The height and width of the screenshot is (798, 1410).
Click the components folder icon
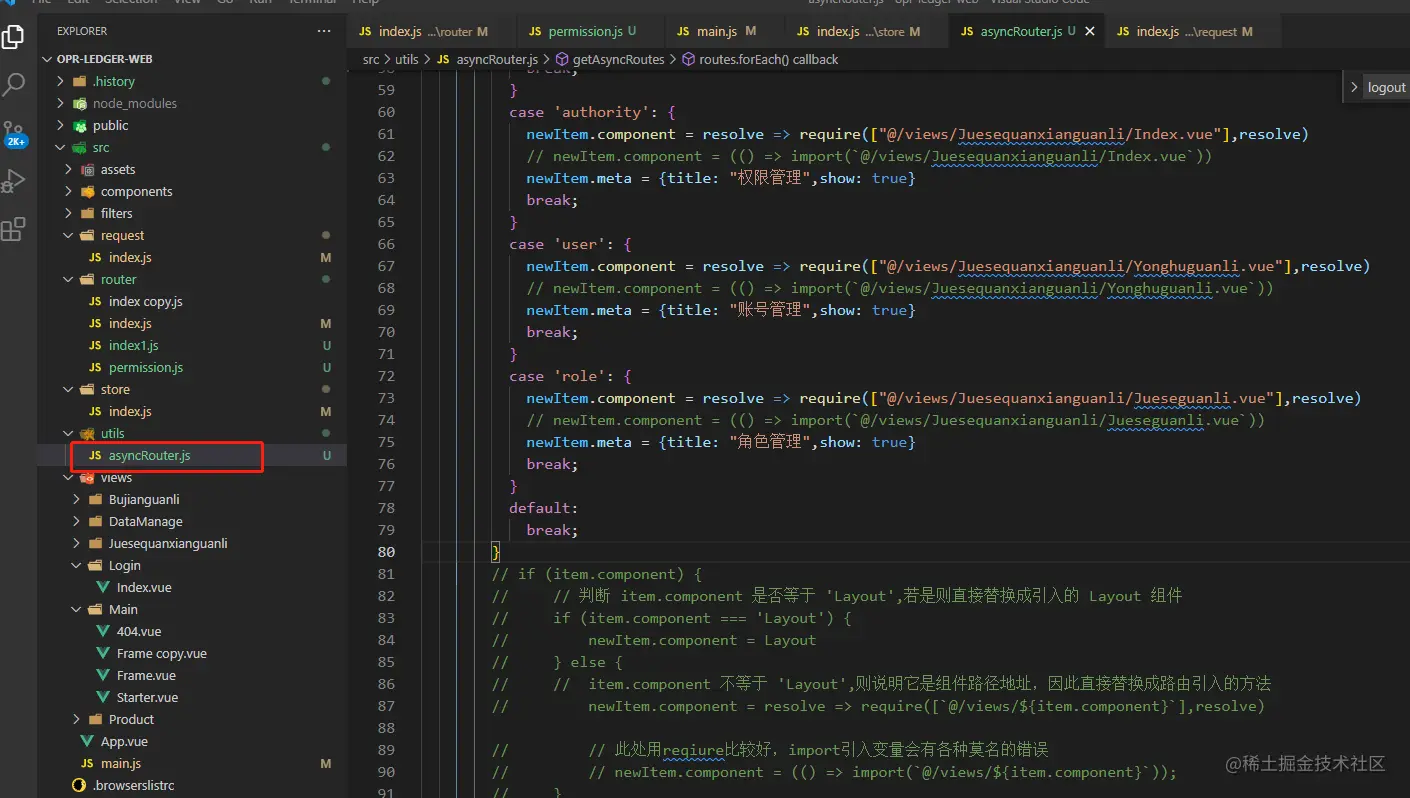point(88,191)
